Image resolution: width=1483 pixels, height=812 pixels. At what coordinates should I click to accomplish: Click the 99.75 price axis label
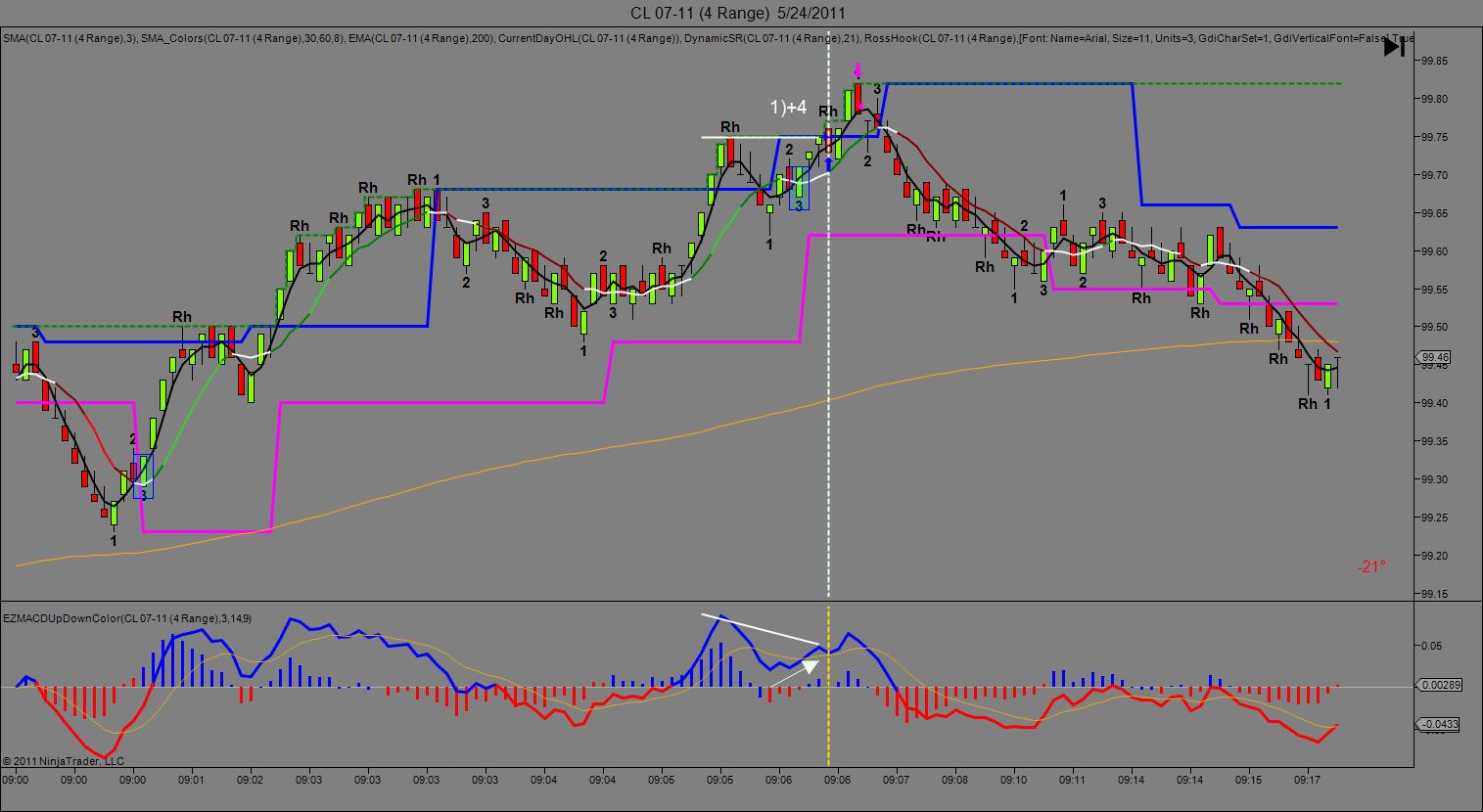(x=1435, y=137)
